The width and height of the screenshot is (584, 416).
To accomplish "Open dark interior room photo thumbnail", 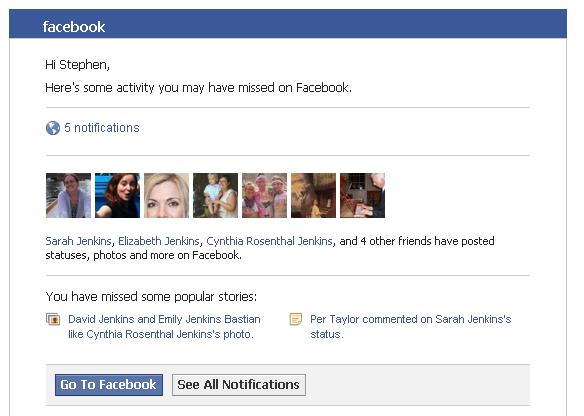I will point(313,196).
